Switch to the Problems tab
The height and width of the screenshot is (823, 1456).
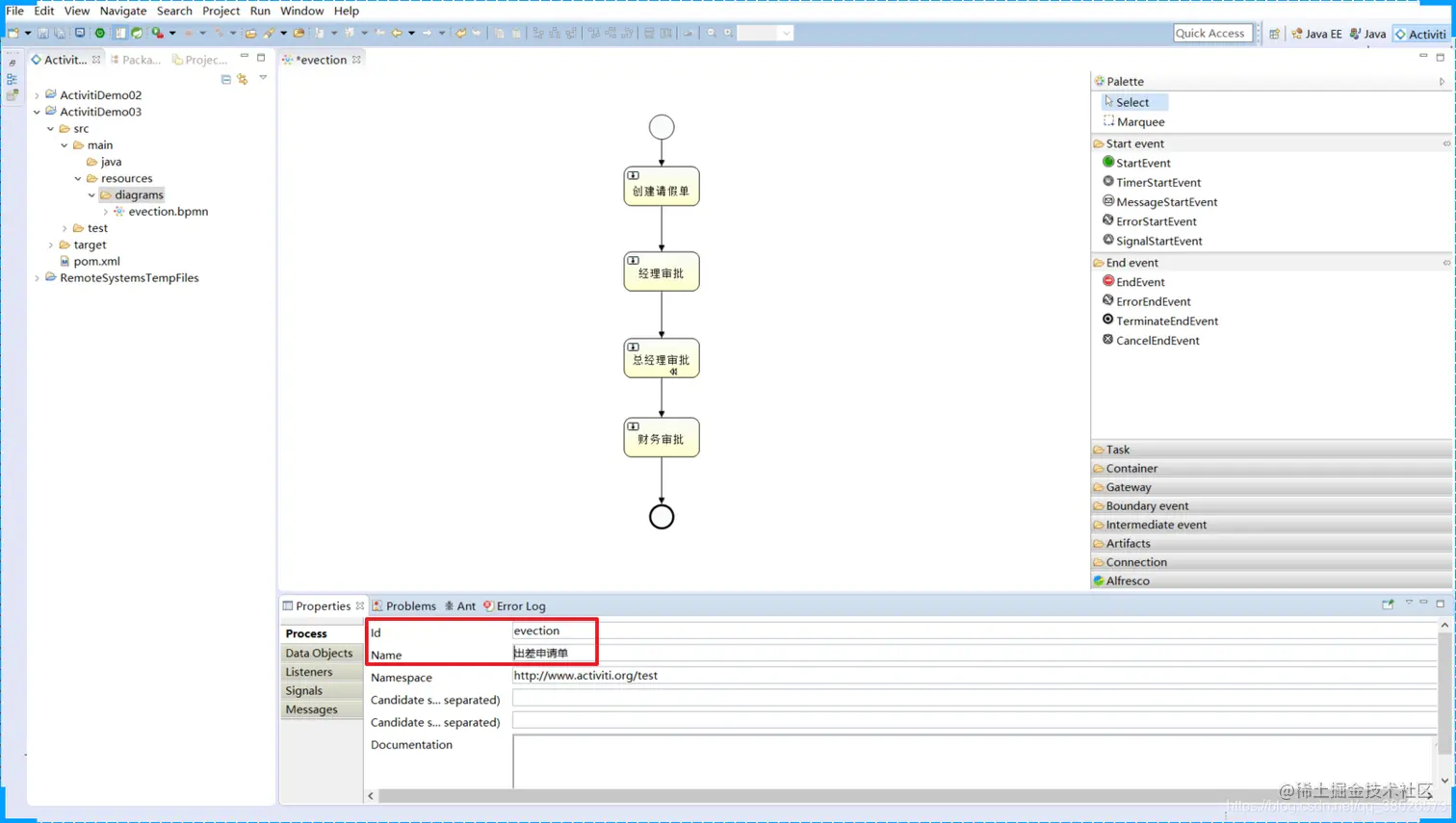tap(404, 605)
